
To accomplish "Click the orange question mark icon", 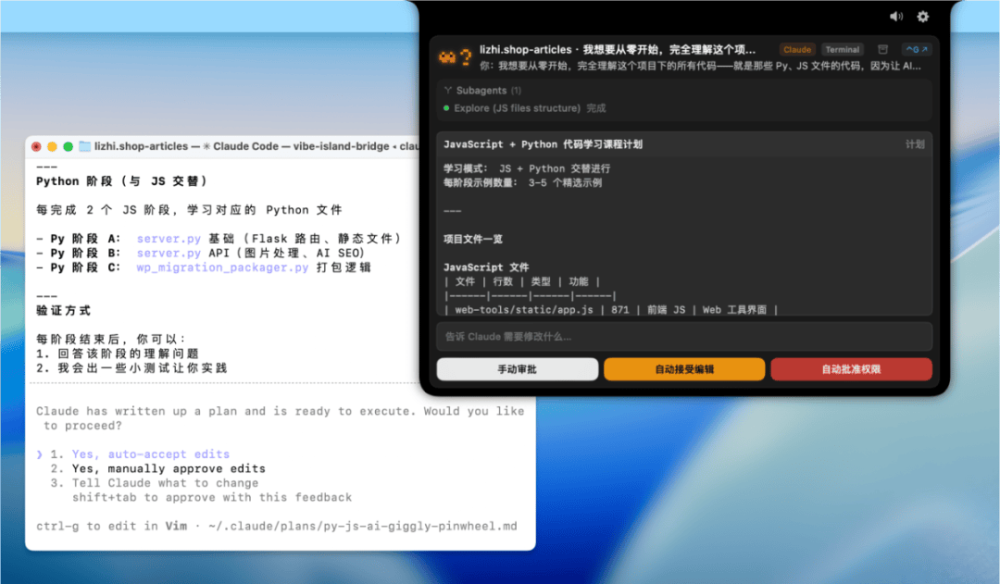I will click(466, 57).
